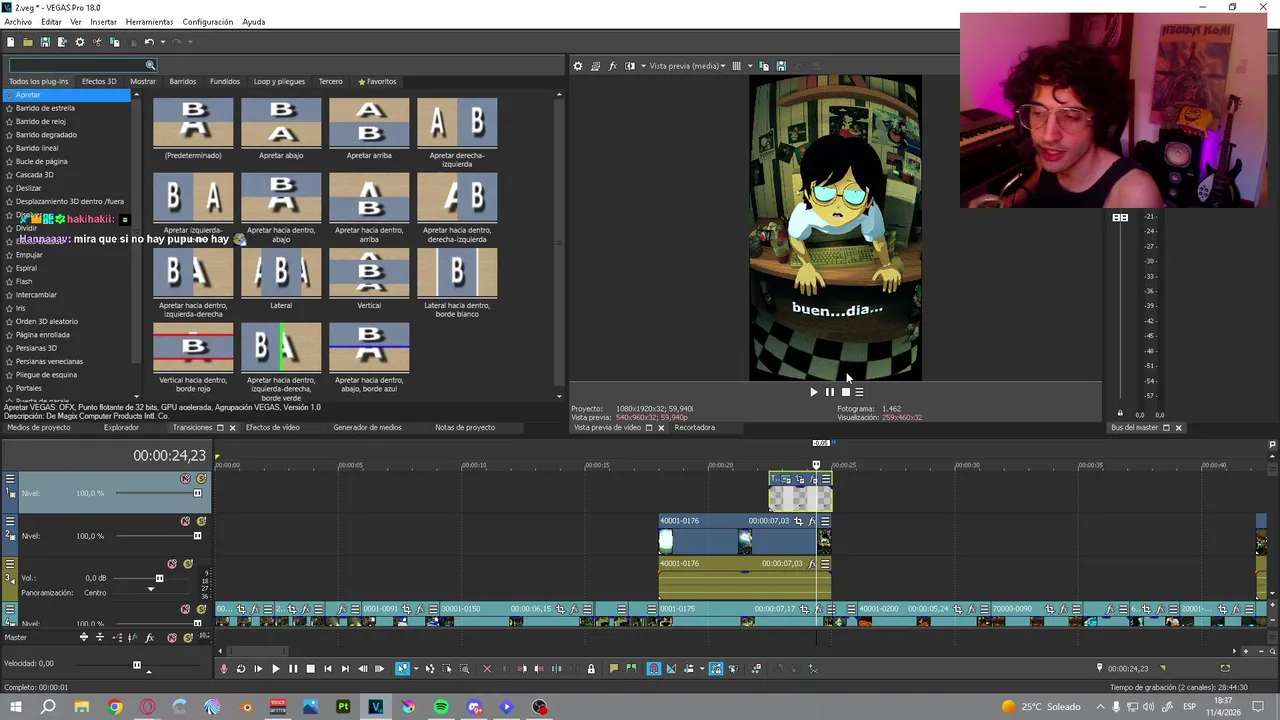Switch to the Generador de medios tab
The image size is (1280, 720).
tap(367, 427)
